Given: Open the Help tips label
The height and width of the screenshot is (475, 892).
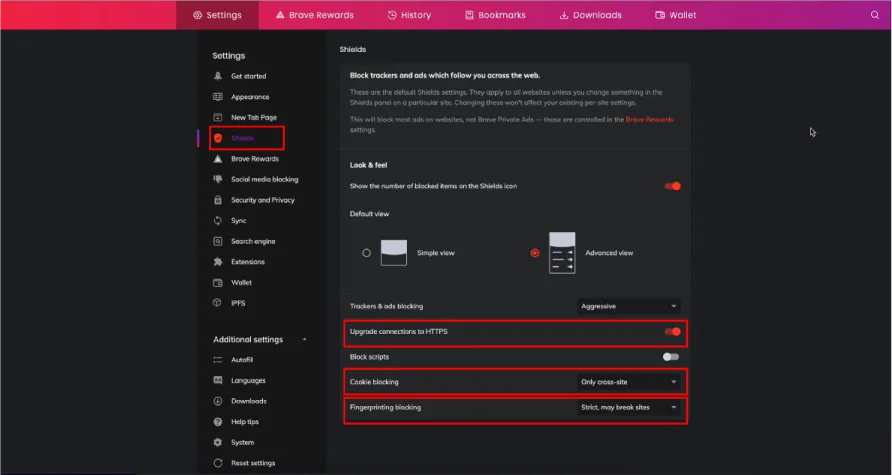Looking at the screenshot, I should (x=245, y=422).
